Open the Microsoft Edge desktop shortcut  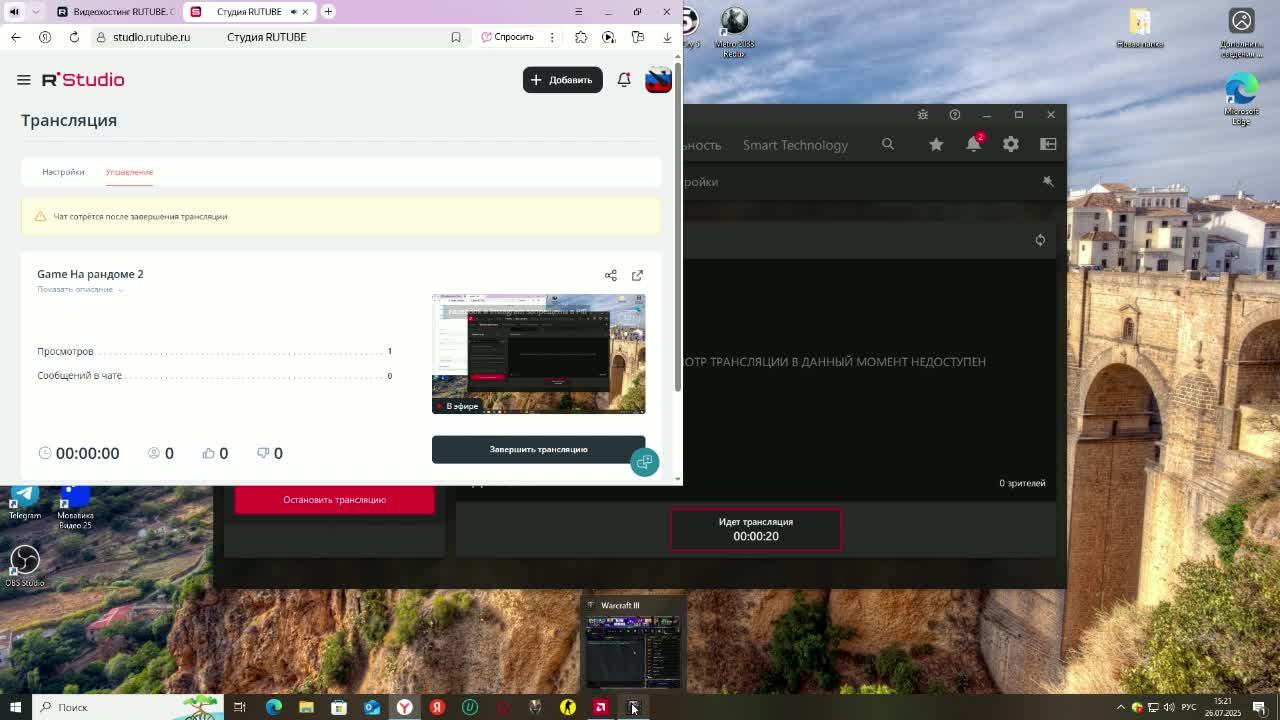click(1241, 99)
